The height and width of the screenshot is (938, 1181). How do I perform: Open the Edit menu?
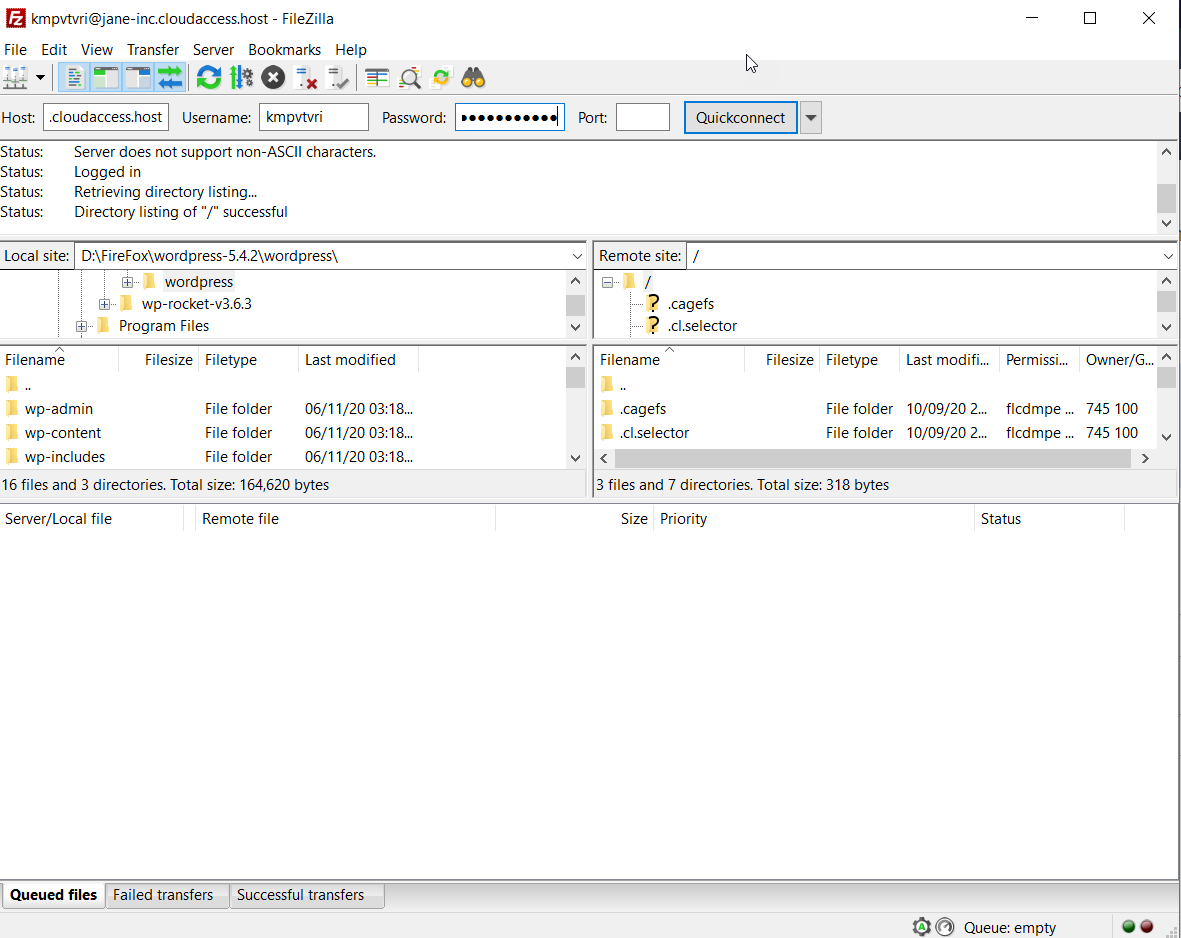[x=54, y=50]
